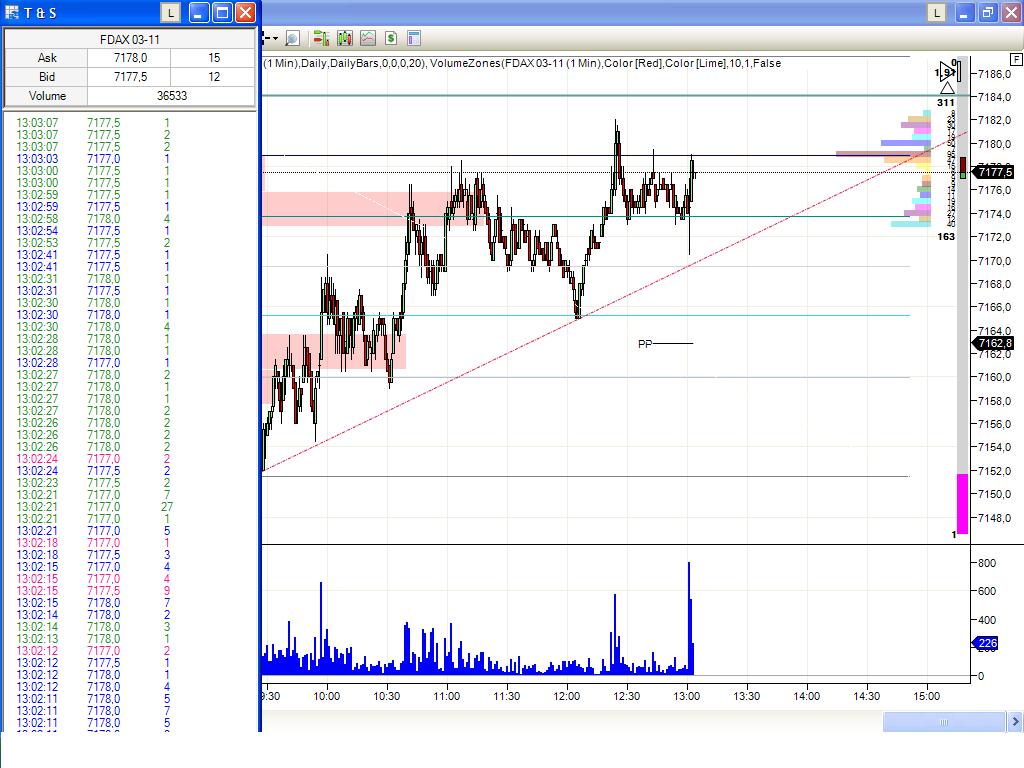Click the right scroll arrow below the chart
The width and height of the screenshot is (1024, 768).
pos(1015,721)
